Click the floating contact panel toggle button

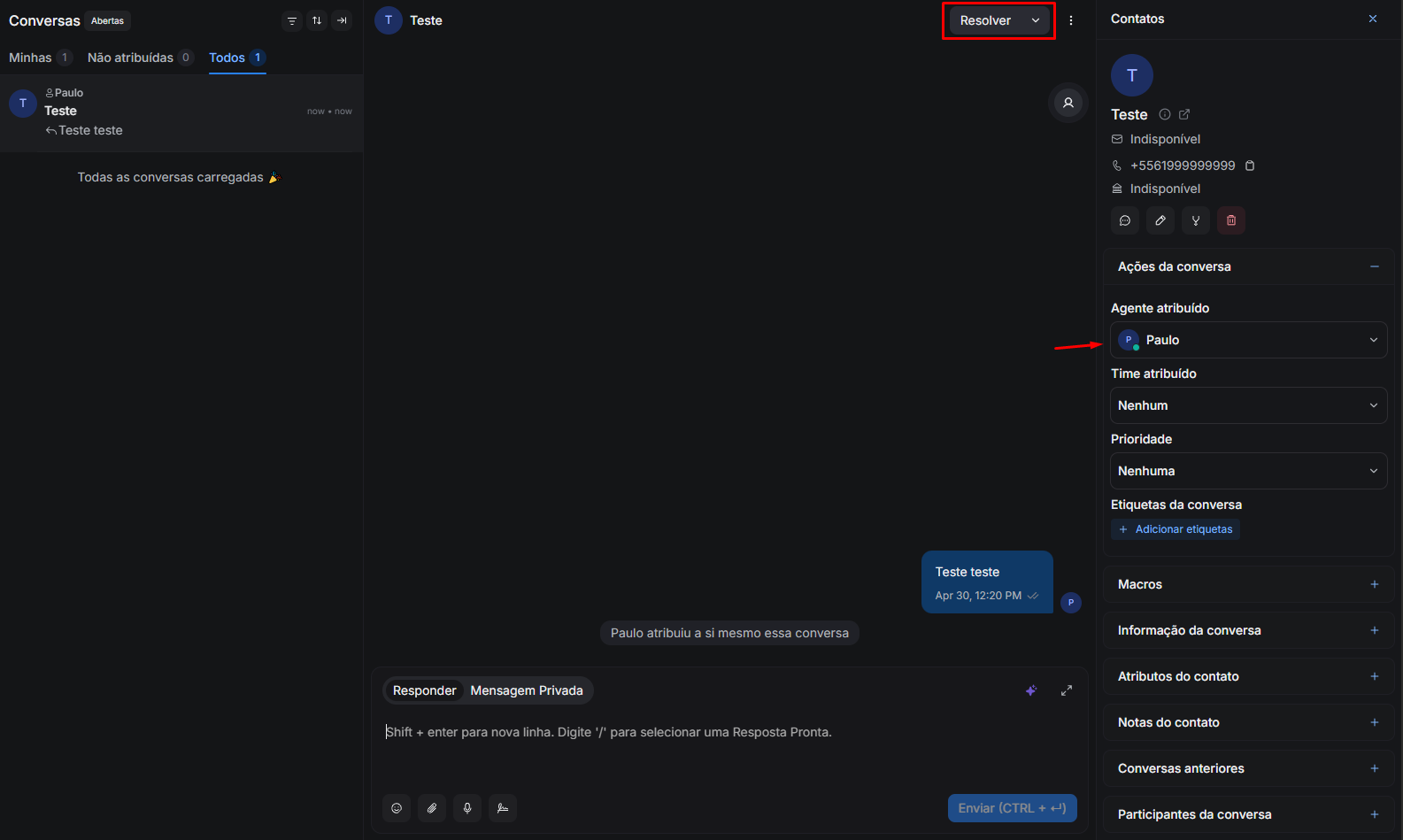1068,103
